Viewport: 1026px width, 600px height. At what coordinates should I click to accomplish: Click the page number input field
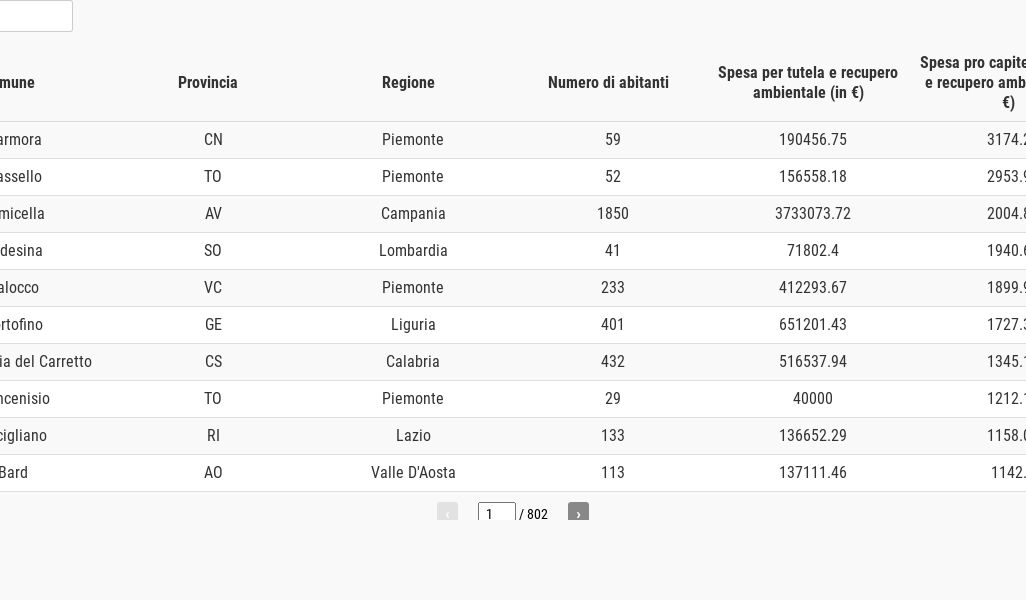[496, 513]
